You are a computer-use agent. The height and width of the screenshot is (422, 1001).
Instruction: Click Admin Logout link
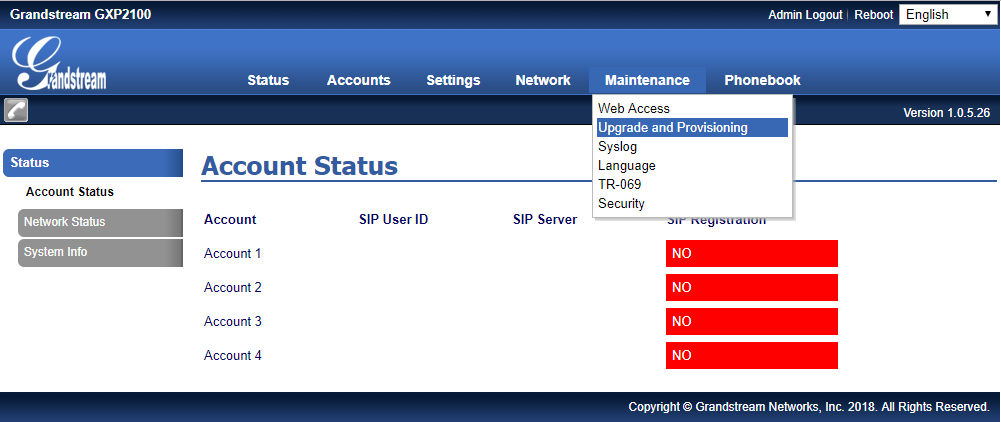coord(805,15)
